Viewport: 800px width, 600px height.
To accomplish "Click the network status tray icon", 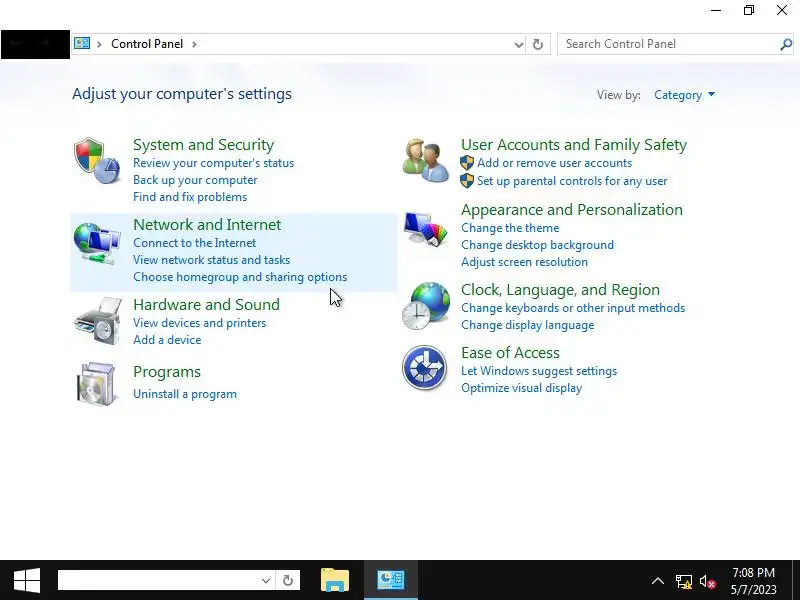I will pos(684,581).
